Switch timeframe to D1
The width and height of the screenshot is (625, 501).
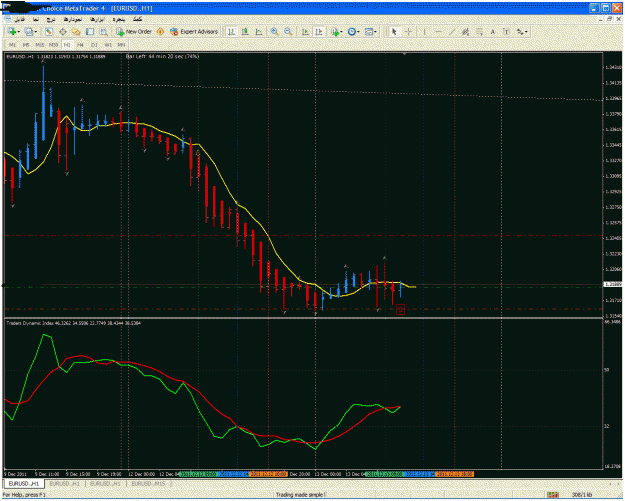click(x=94, y=45)
